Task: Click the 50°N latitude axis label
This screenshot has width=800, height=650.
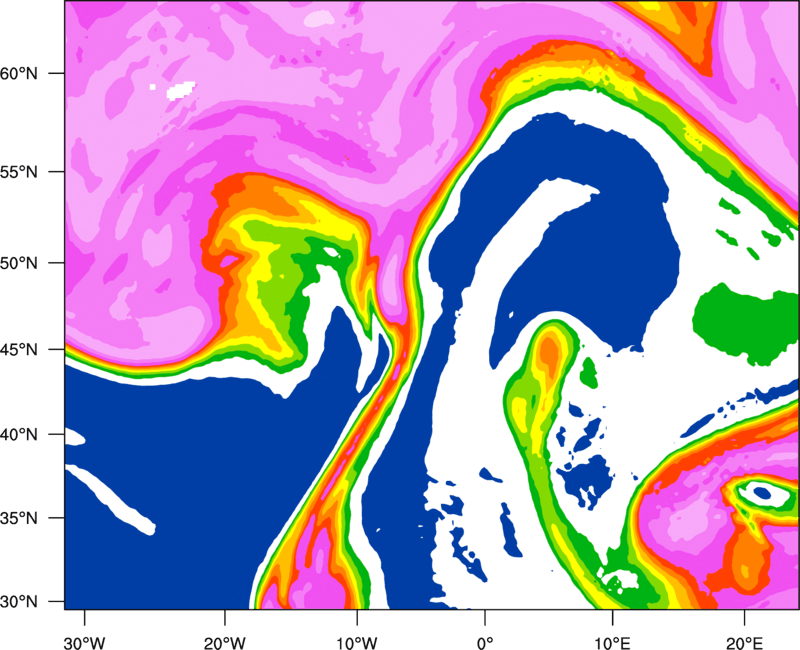Action: (19, 263)
